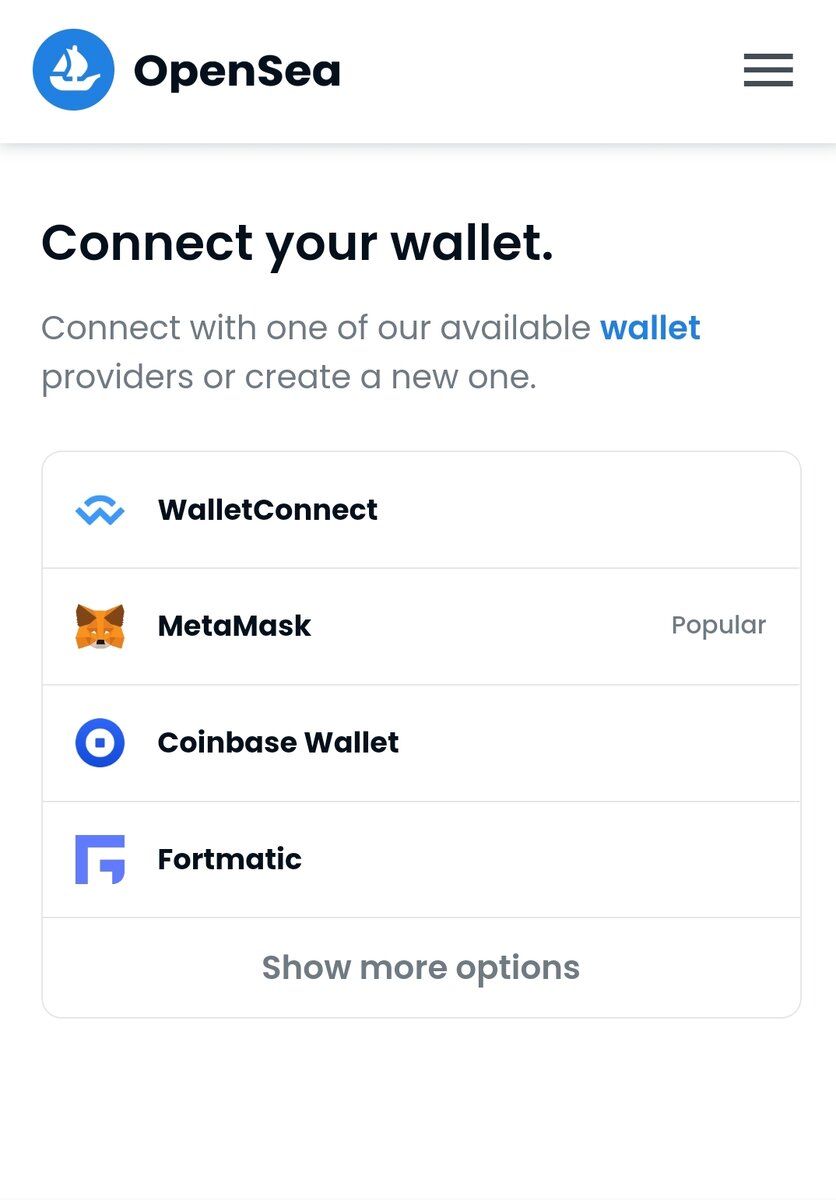Follow the blue "wallet" hyperlink
The image size is (836, 1200).
click(x=650, y=328)
